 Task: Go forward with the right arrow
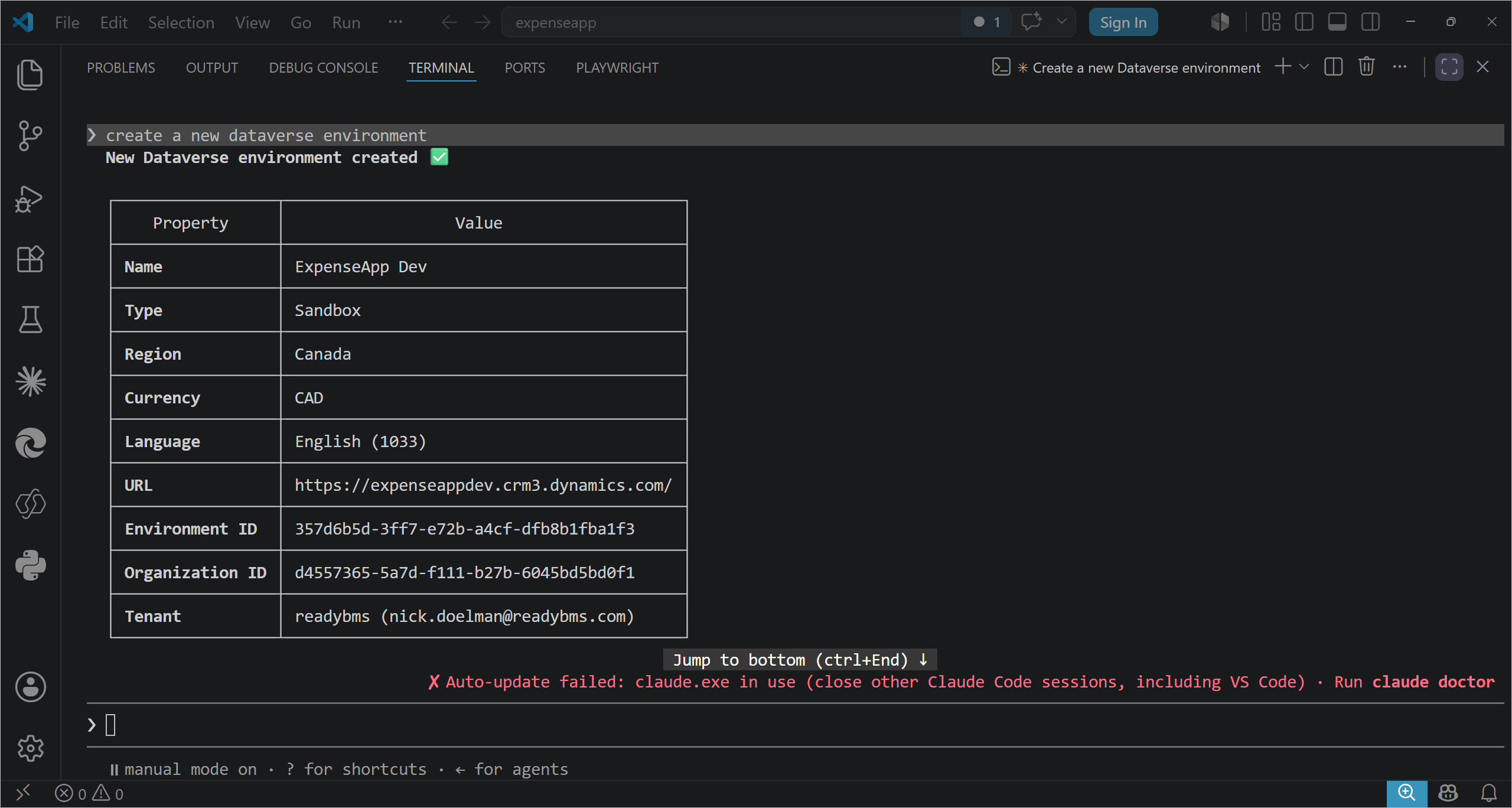(483, 22)
